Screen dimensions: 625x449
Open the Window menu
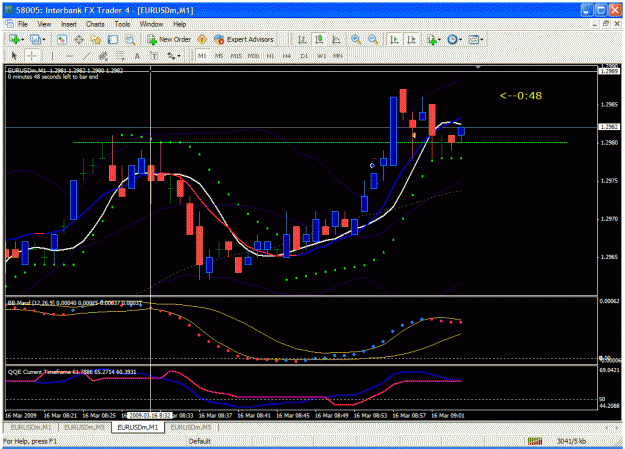151,24
